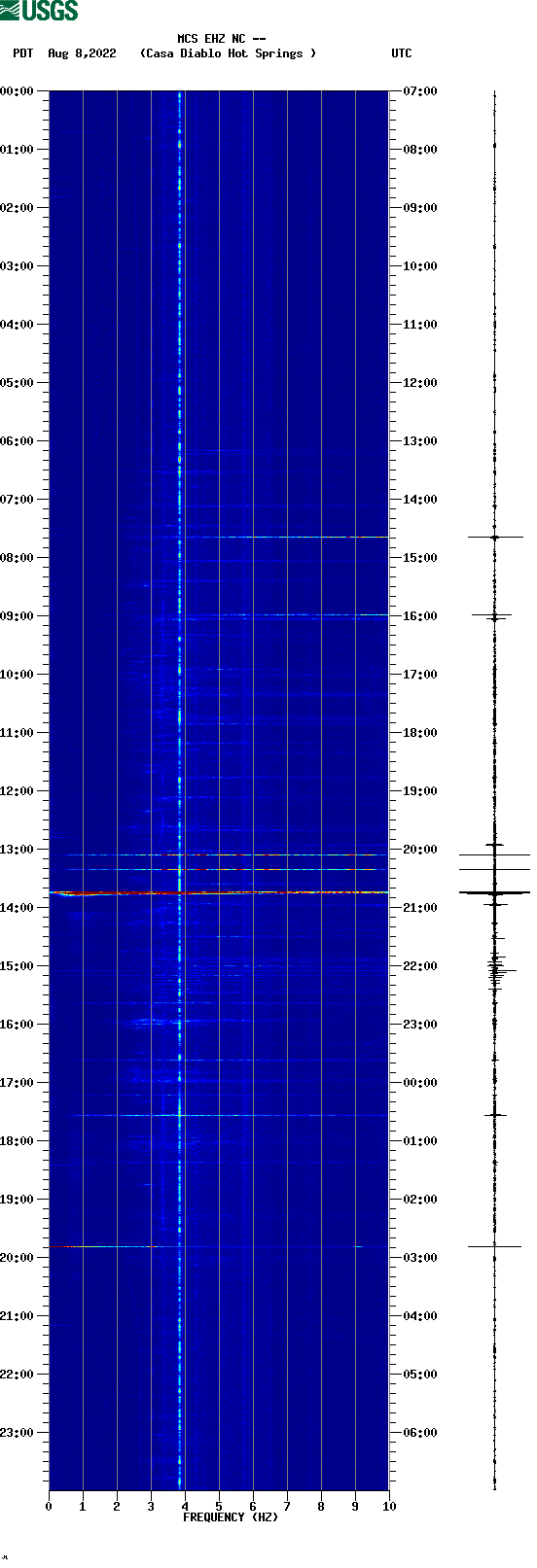Click frequency axis tick label '5'
The height and width of the screenshot is (1568, 537).
pos(219,1507)
